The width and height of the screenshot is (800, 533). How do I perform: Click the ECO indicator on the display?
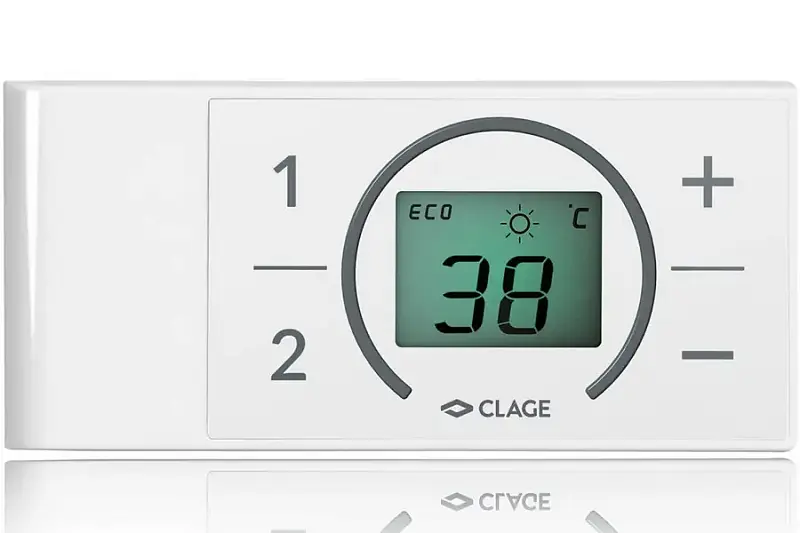[431, 212]
